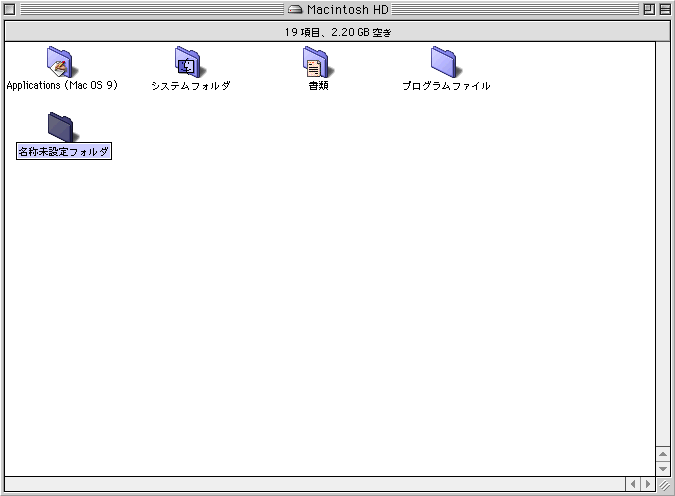675x496 pixels.
Task: Click the collapse (windowshade) box
Action: pos(665,9)
